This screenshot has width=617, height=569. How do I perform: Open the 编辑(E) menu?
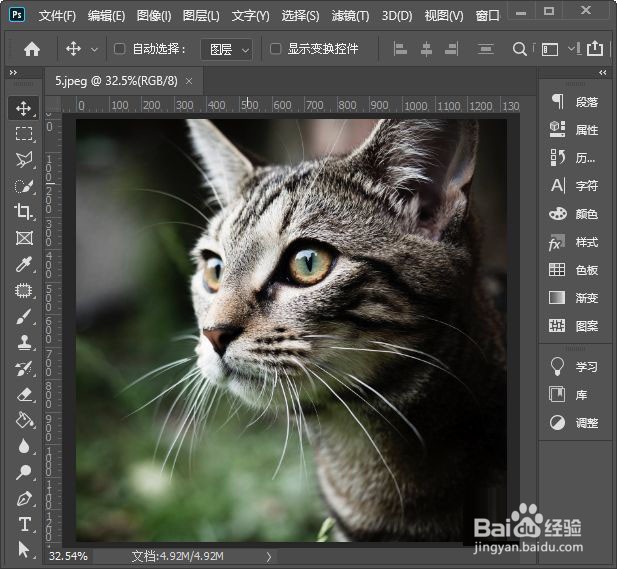[106, 16]
